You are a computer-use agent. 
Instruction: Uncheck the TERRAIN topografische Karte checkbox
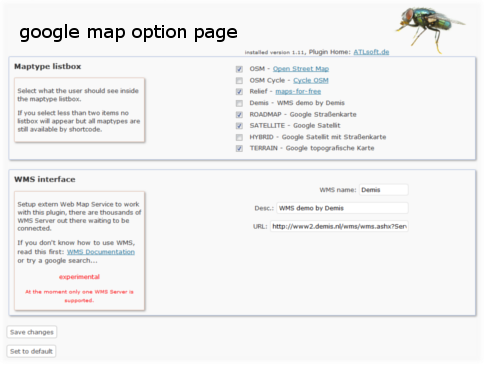click(239, 148)
